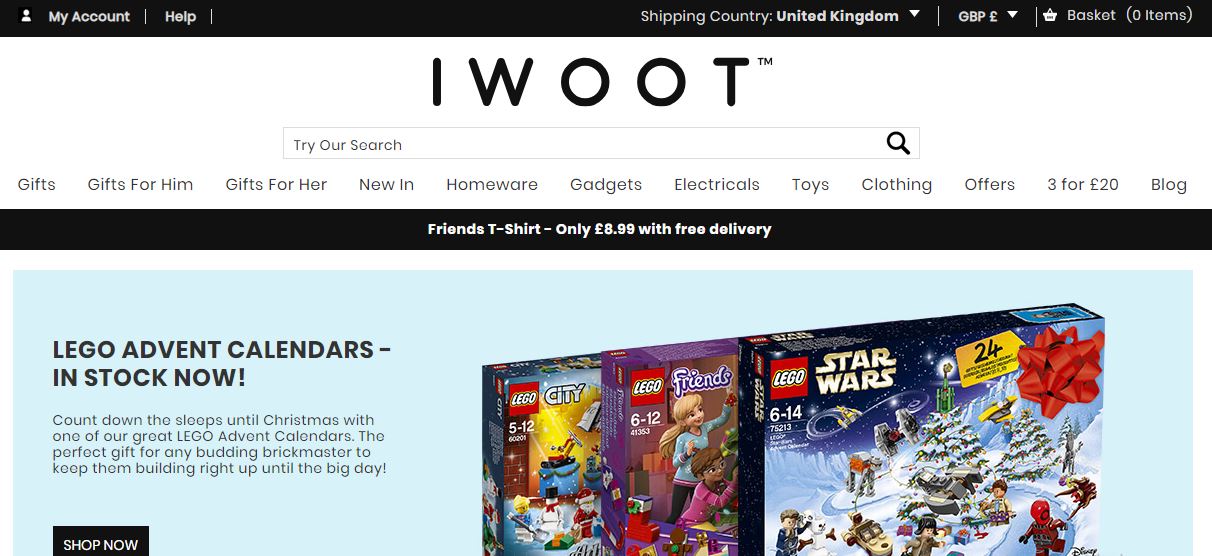This screenshot has width=1212, height=556.
Task: Visit the Blog page
Action: coord(1169,184)
